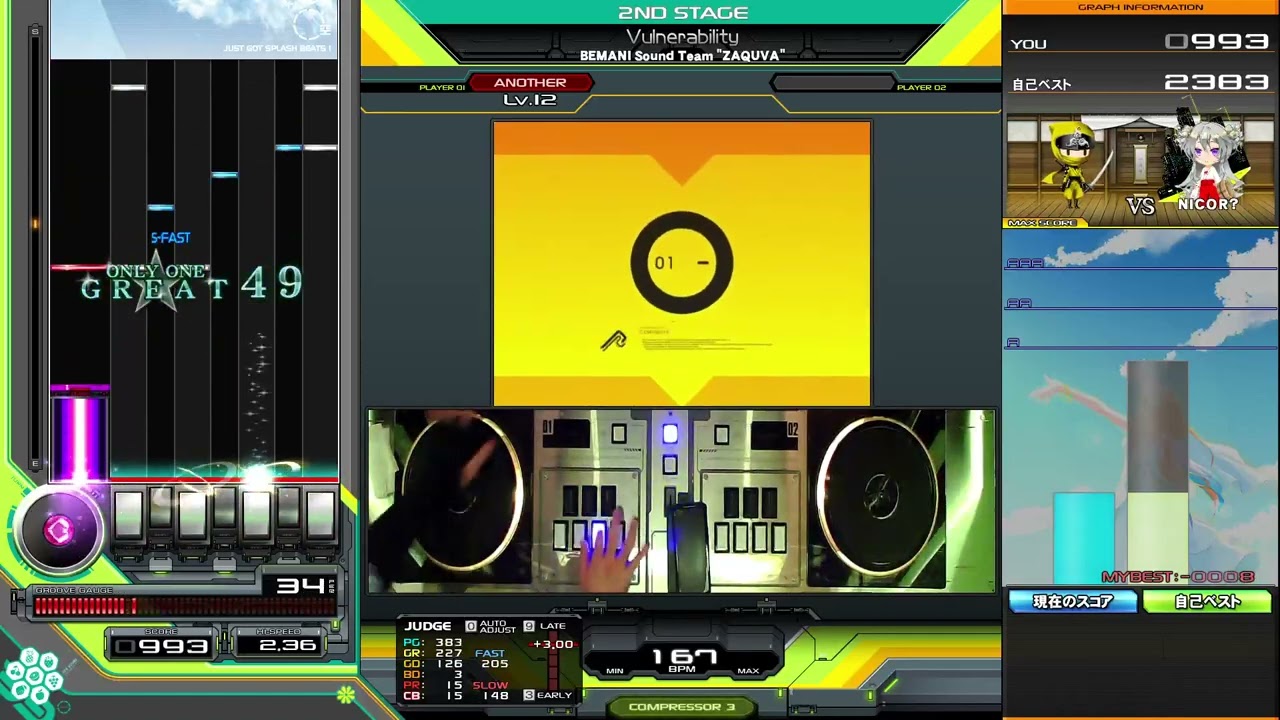Click the blue note above '5-FAST' text
This screenshot has width=1280, height=720.
(x=161, y=207)
